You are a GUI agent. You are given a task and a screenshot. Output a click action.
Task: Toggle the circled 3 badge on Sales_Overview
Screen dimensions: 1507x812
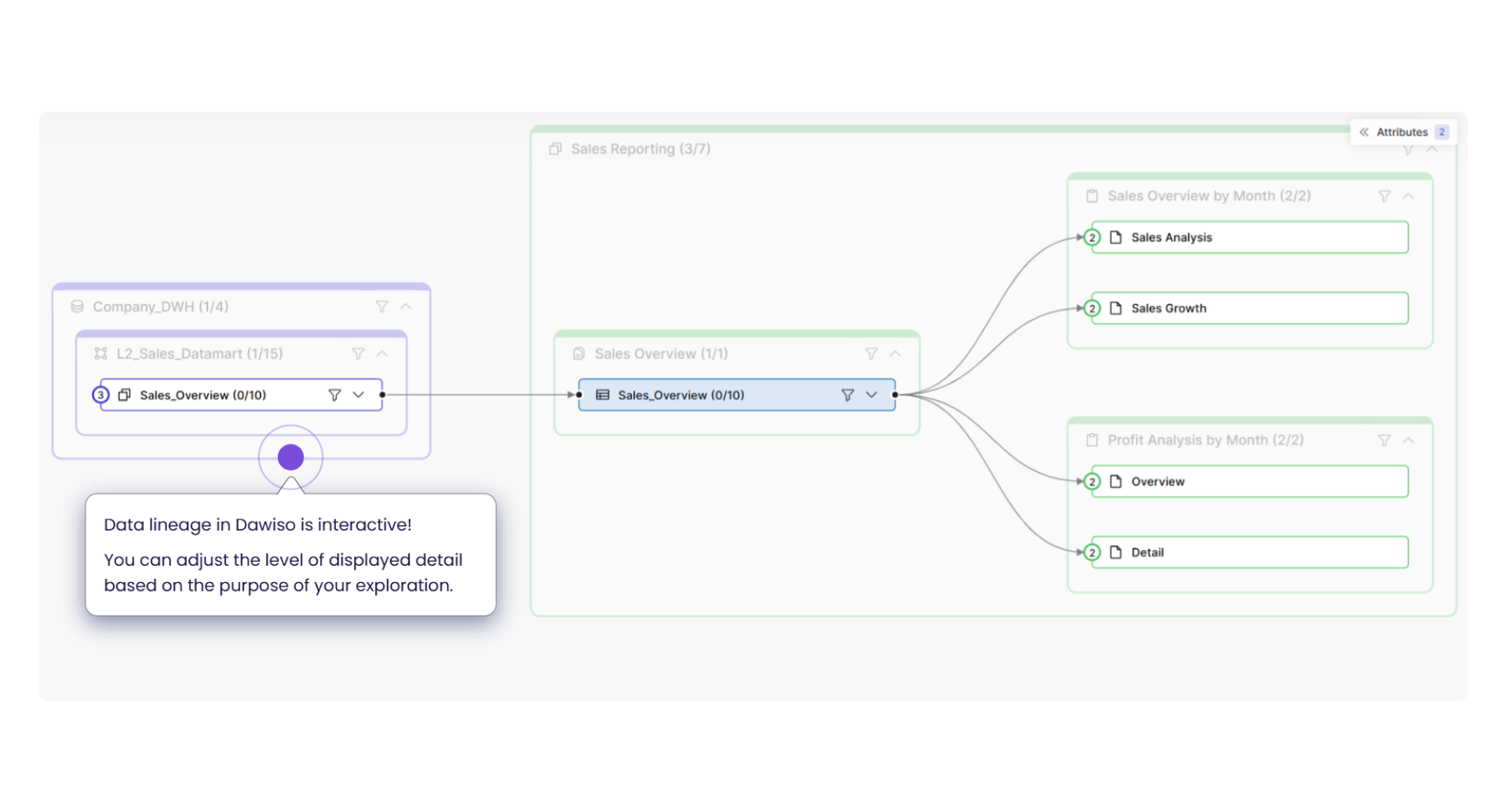pyautogui.click(x=100, y=395)
